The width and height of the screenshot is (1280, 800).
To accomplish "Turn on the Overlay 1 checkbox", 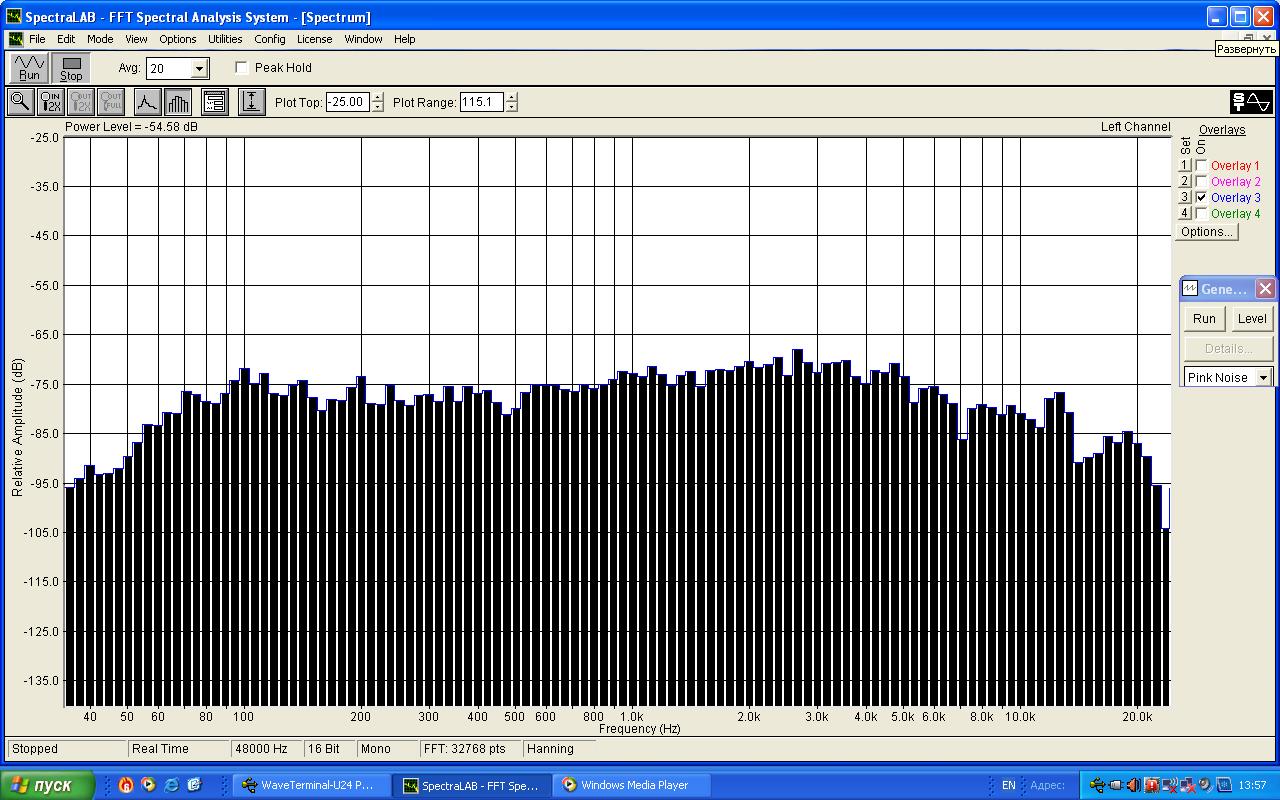I will pyautogui.click(x=1201, y=166).
